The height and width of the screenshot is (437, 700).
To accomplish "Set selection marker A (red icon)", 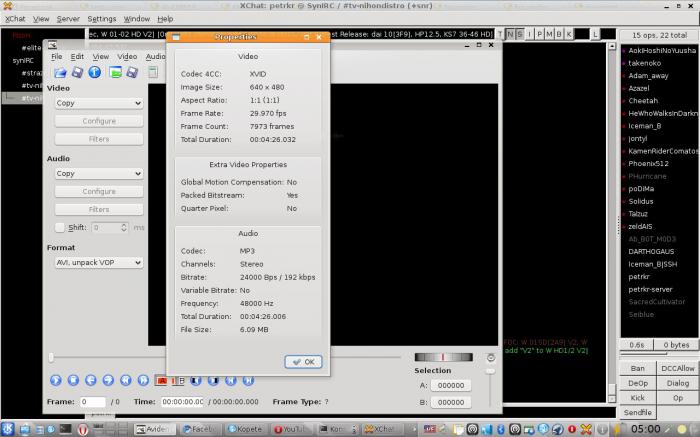I will pos(161,381).
